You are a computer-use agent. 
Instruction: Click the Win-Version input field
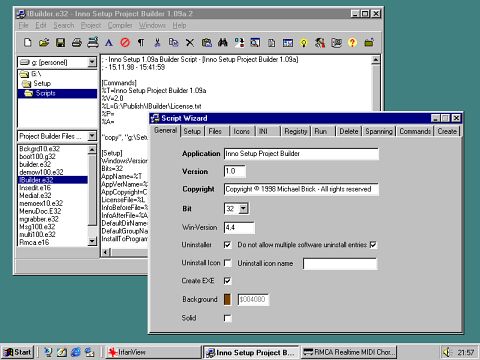click(x=239, y=227)
